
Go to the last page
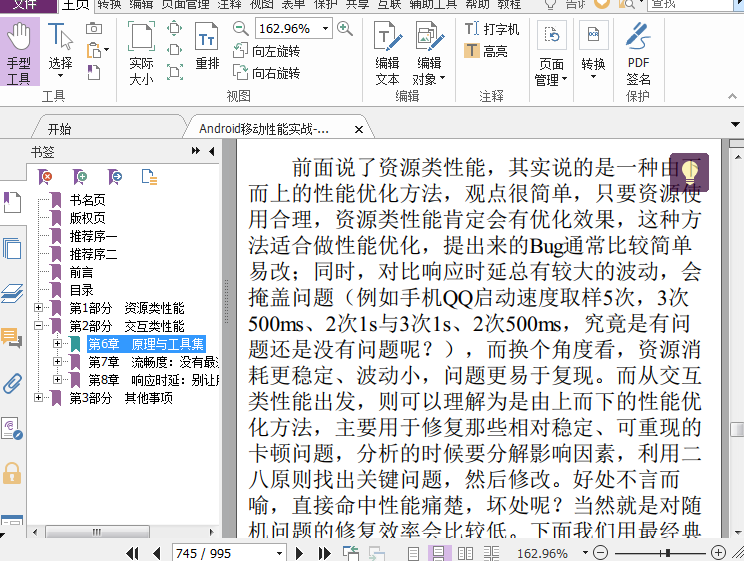[x=325, y=553]
